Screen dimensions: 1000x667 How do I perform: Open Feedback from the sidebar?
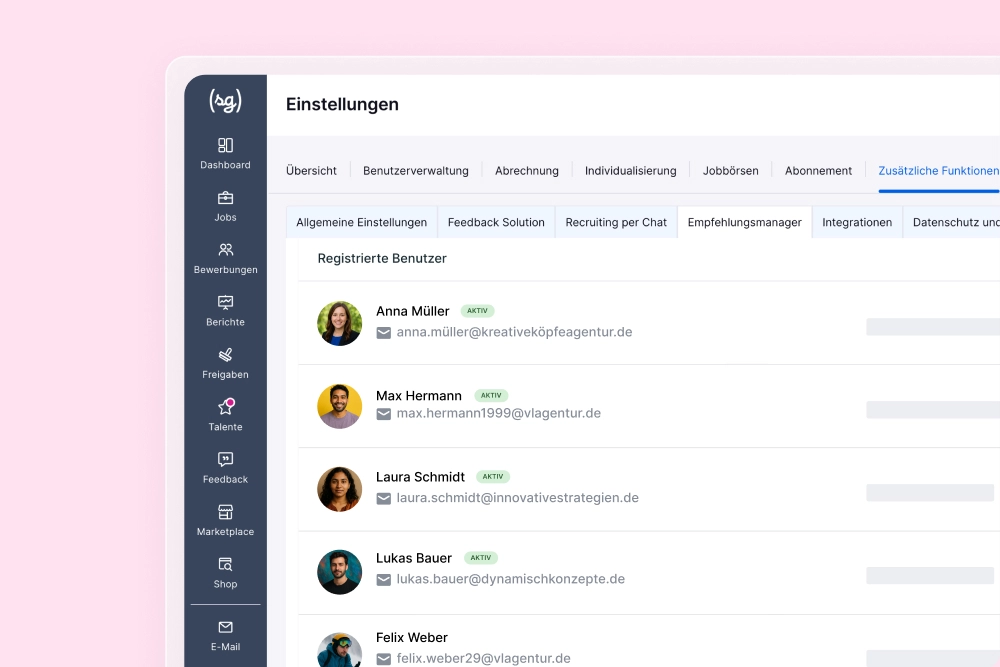pos(225,466)
